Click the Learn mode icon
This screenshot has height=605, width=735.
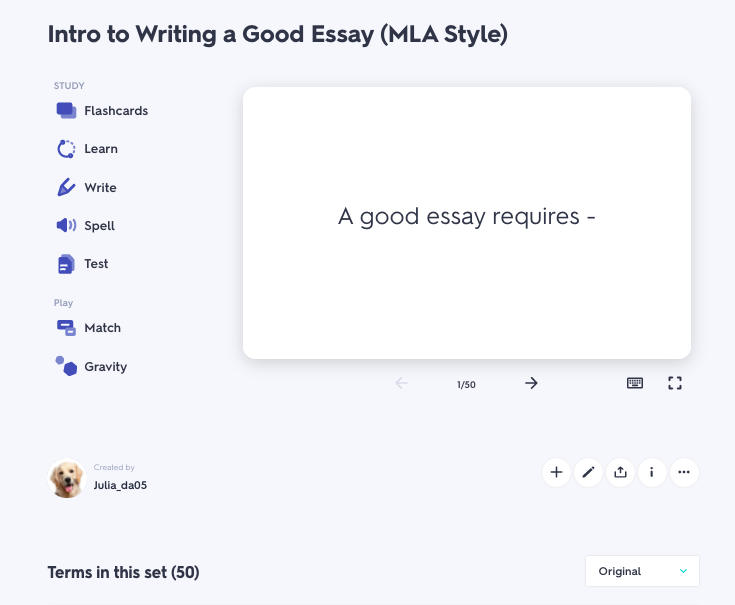click(x=66, y=149)
